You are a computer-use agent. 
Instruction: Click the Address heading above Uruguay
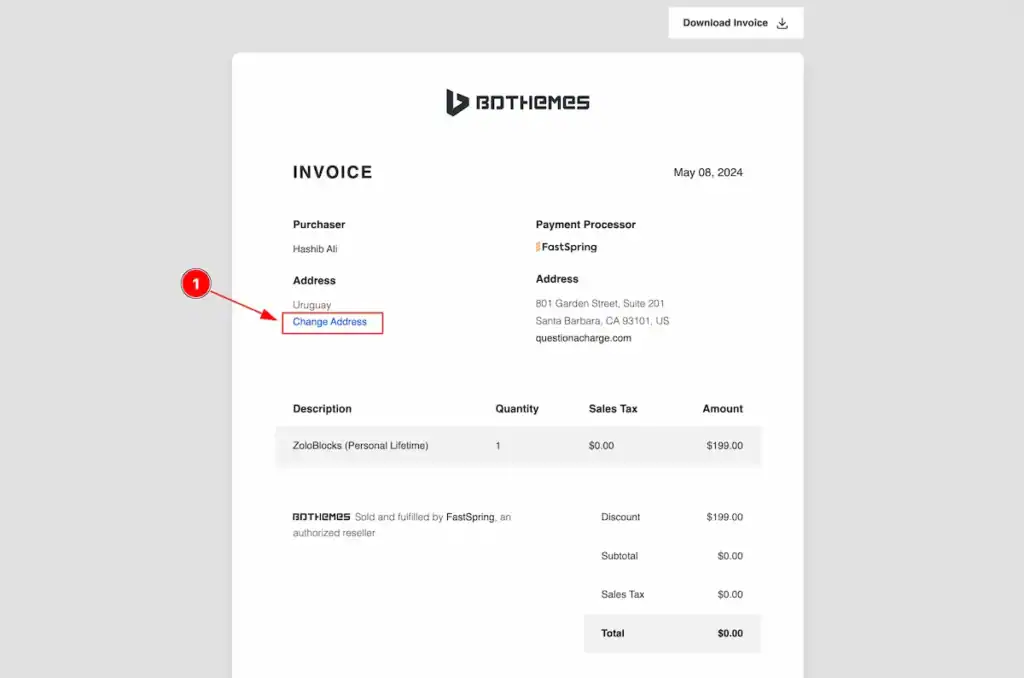click(x=314, y=281)
